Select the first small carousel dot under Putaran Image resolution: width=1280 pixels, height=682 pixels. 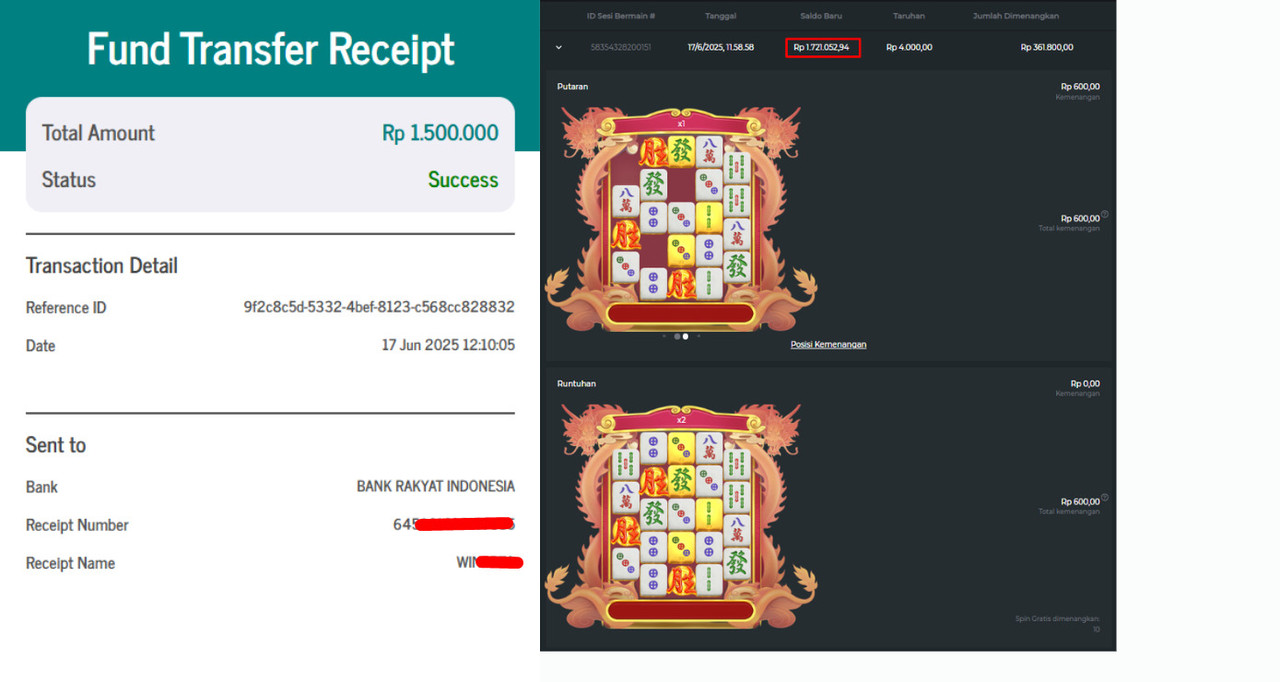[x=664, y=336]
